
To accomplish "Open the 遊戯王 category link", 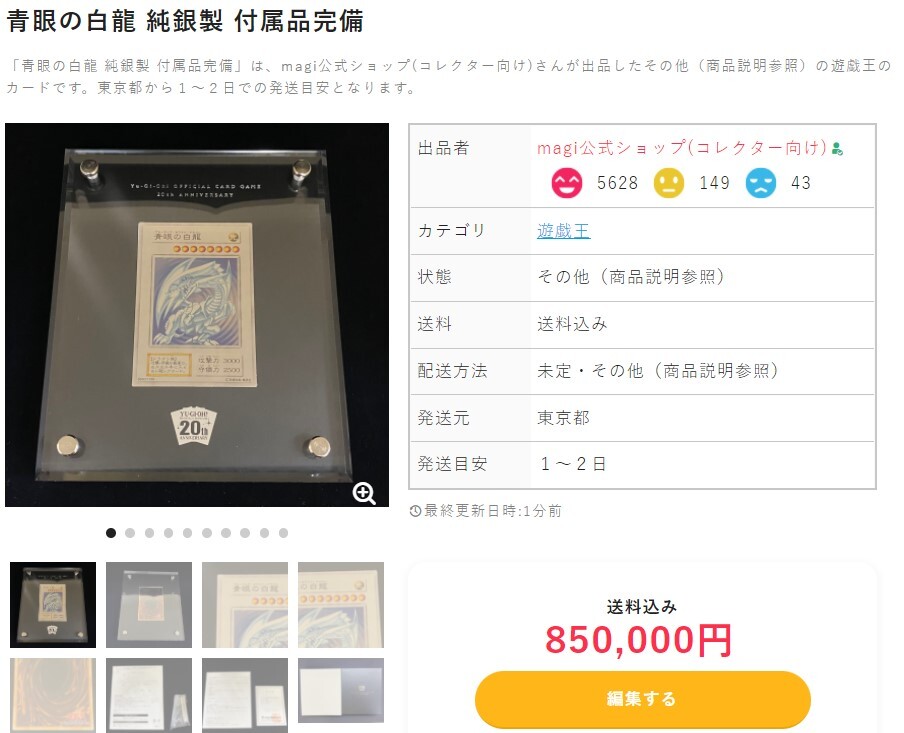I will [x=563, y=231].
